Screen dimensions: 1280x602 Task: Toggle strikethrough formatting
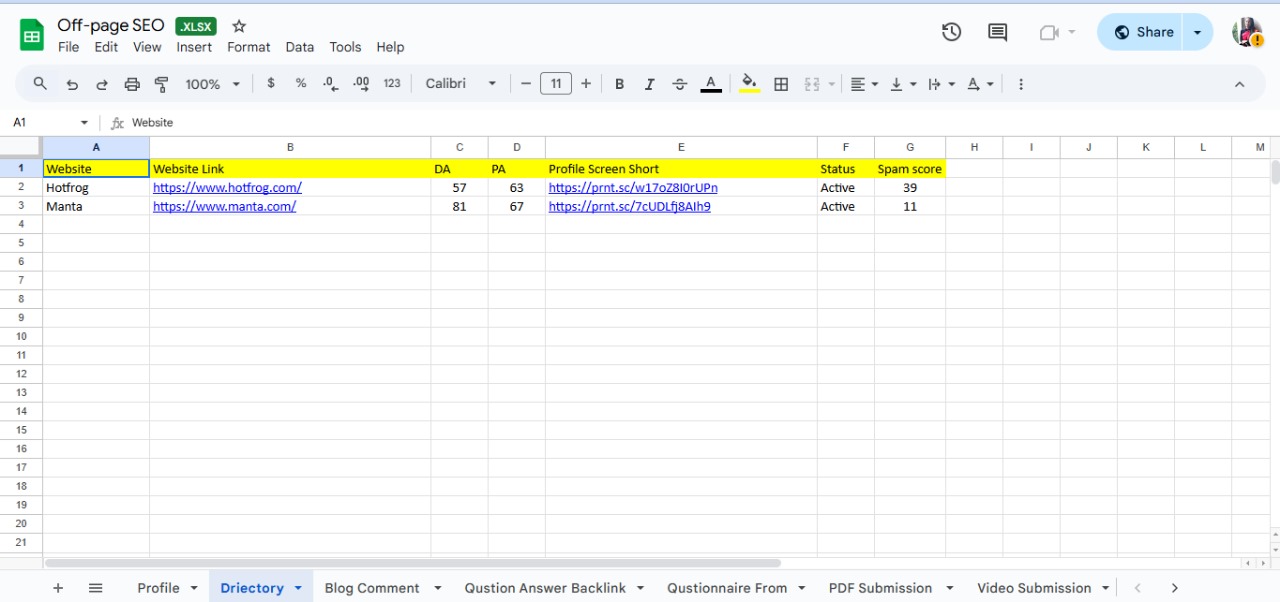click(680, 84)
